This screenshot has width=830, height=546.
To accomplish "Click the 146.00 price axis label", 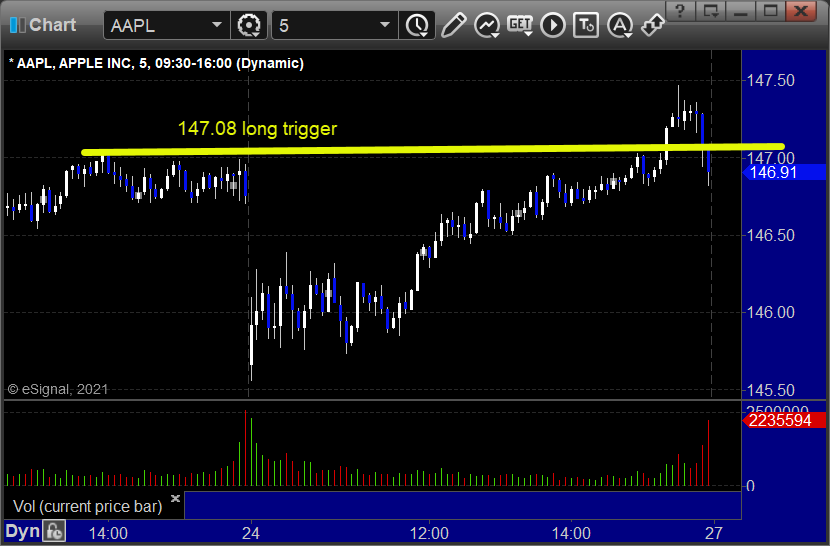I will point(771,312).
